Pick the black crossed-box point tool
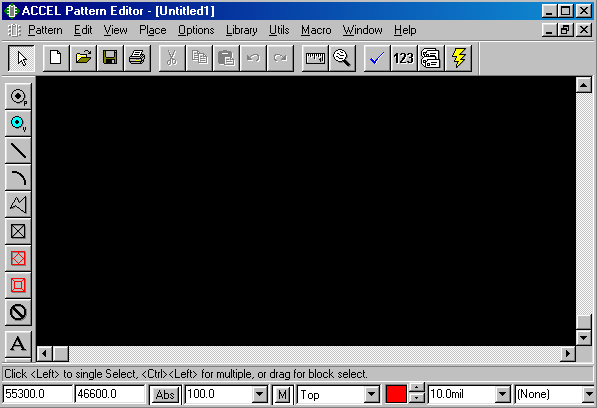The width and height of the screenshot is (597, 408). [x=18, y=231]
